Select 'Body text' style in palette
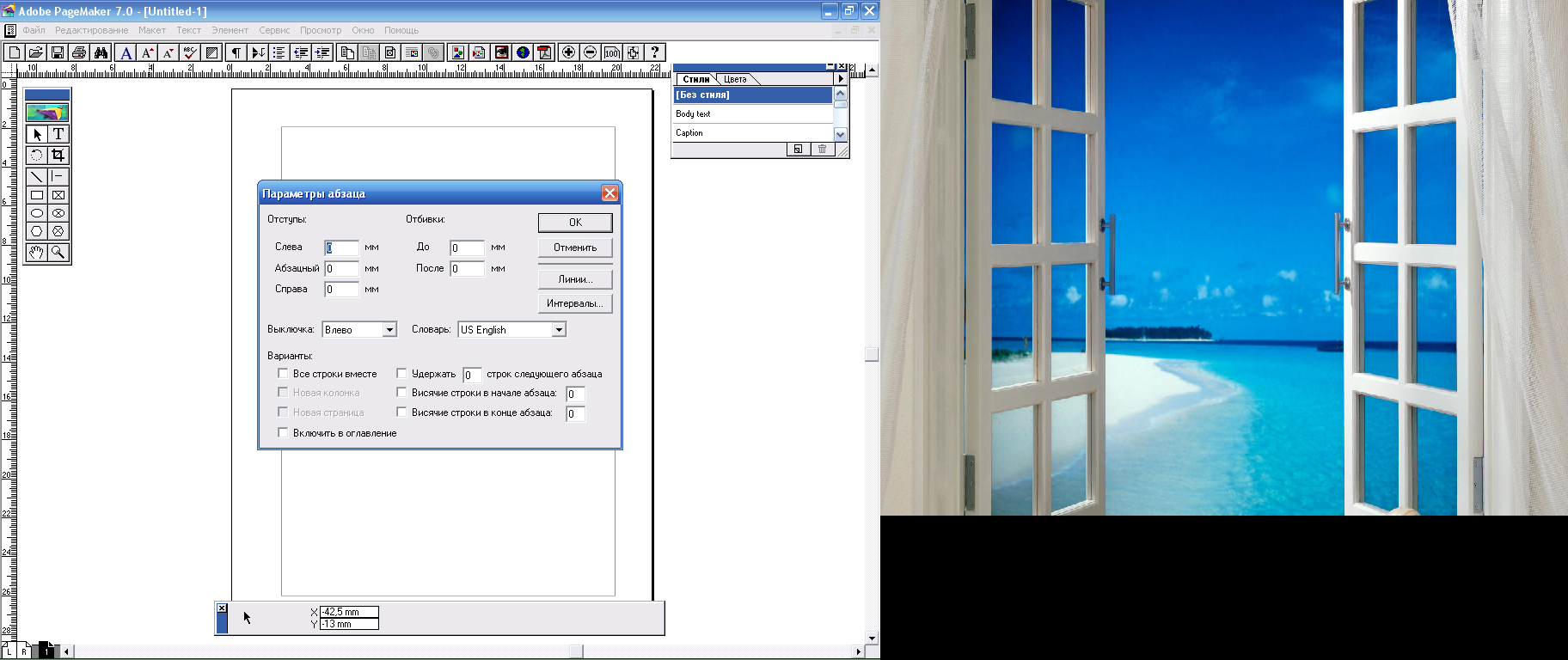Screen dimensions: 1568x660 [x=753, y=113]
